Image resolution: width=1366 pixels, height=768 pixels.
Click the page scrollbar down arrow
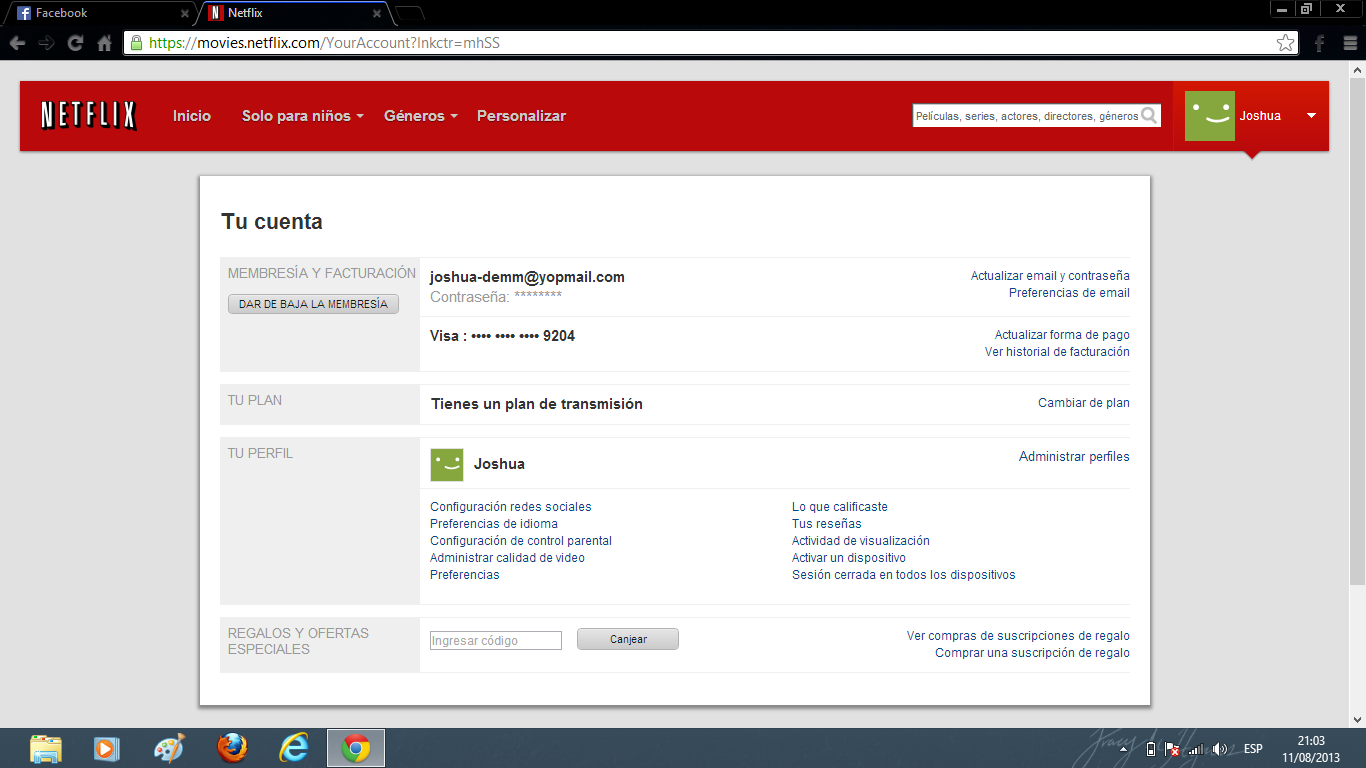click(x=1357, y=719)
